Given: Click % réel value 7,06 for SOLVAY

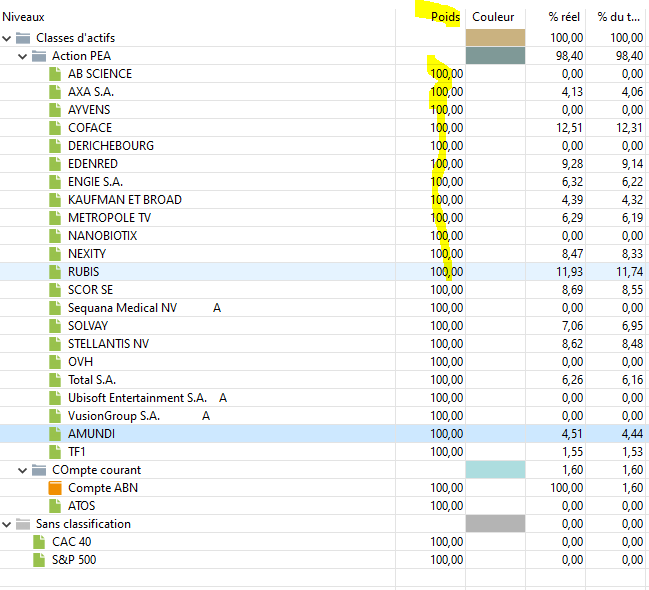Looking at the screenshot, I should (x=572, y=326).
